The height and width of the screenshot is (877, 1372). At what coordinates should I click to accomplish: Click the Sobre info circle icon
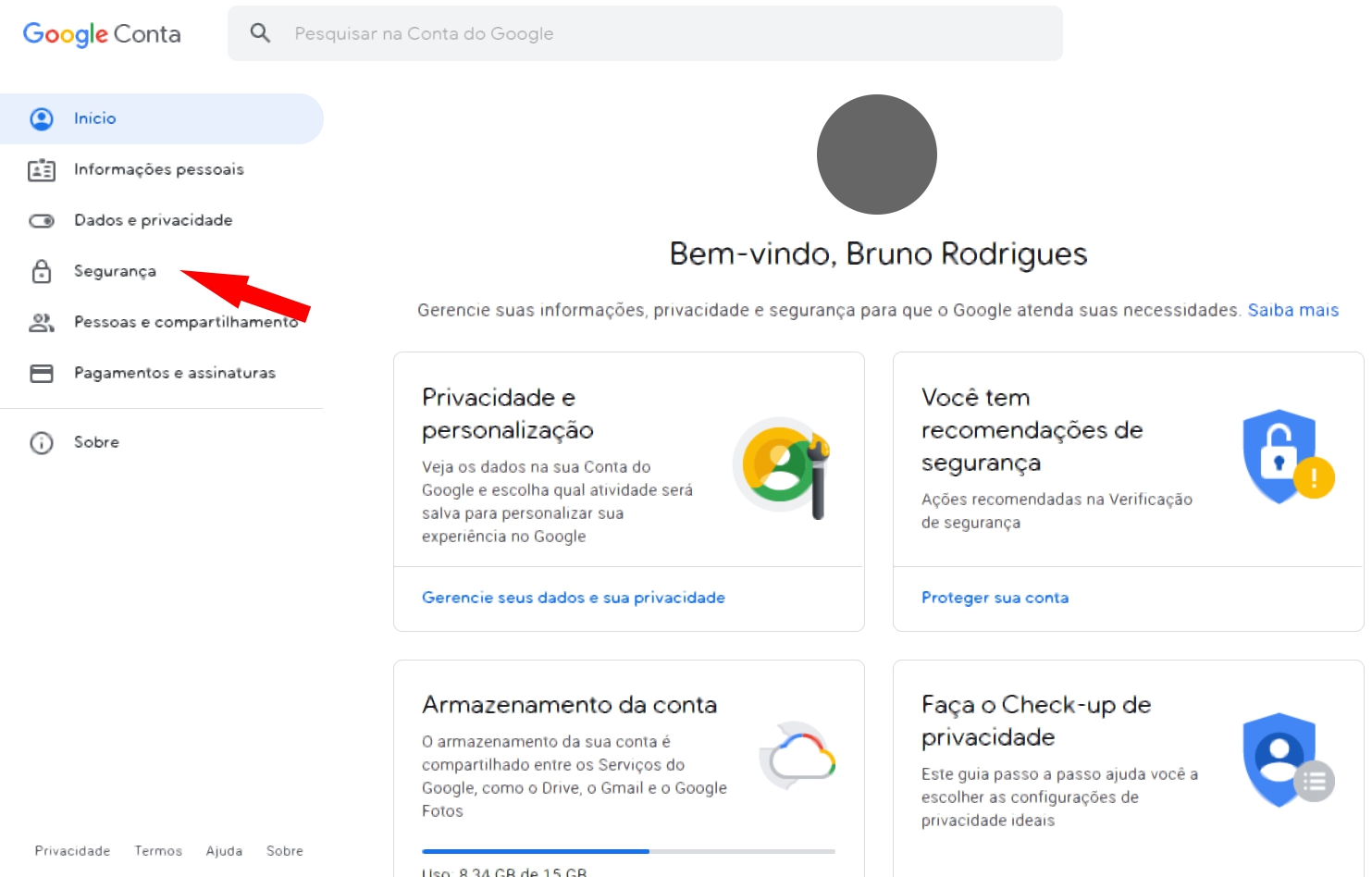[x=42, y=442]
